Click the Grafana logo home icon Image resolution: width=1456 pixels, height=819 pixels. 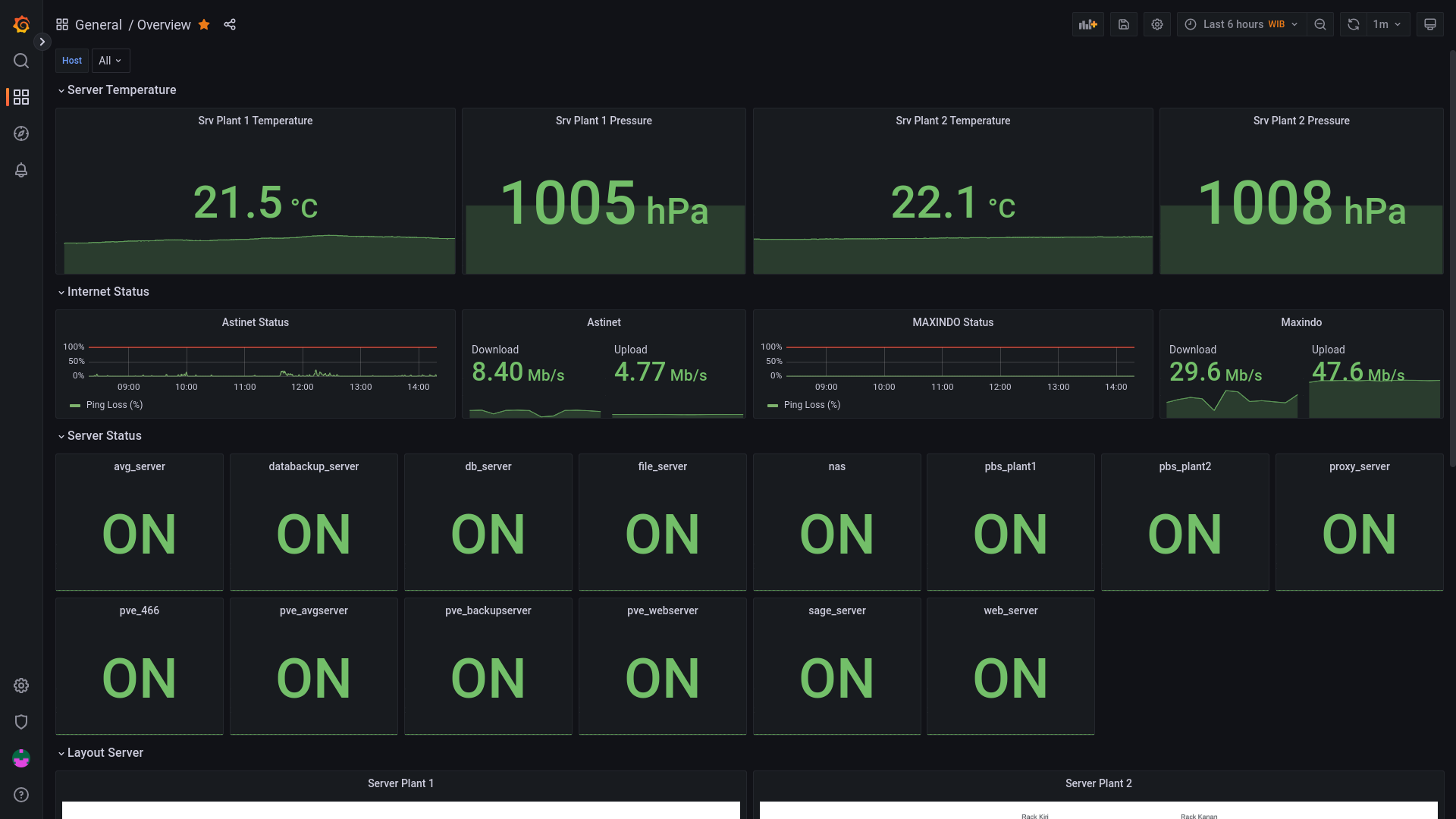click(x=21, y=24)
